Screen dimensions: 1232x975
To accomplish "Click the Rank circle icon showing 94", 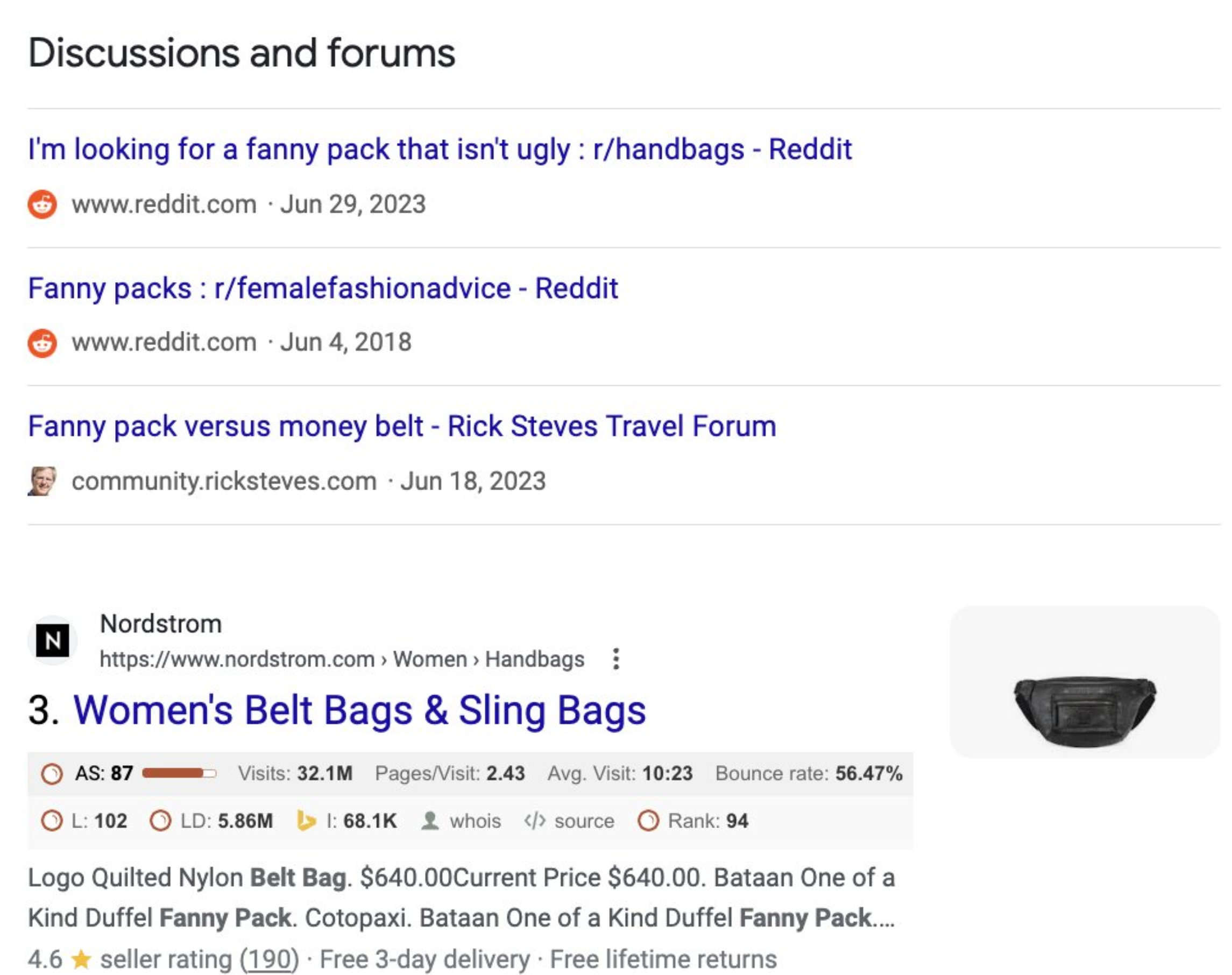I will pos(648,821).
